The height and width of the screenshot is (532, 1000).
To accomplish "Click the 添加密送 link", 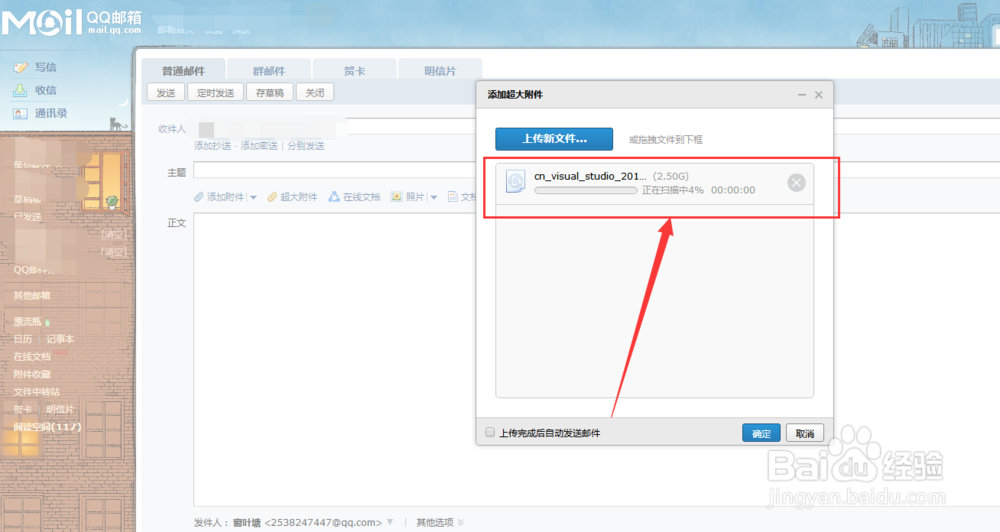I will click(259, 146).
